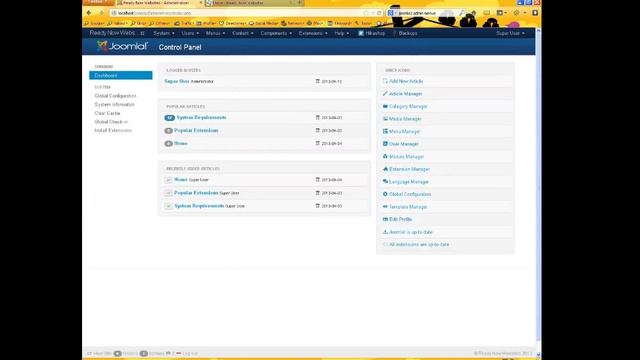Click the Module Manager cube icon
This screenshot has width=640, height=360.
[385, 157]
